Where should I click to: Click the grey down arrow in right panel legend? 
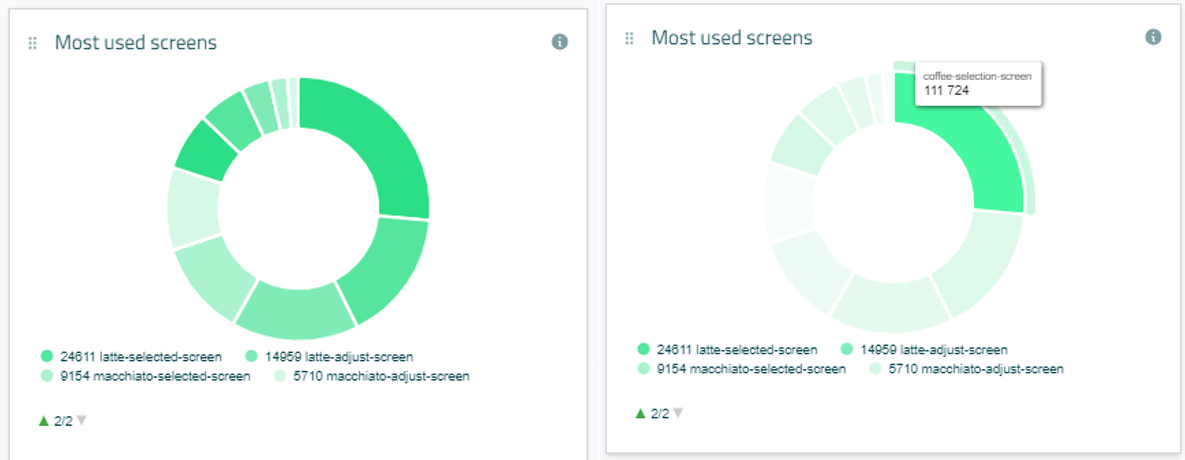tap(678, 413)
